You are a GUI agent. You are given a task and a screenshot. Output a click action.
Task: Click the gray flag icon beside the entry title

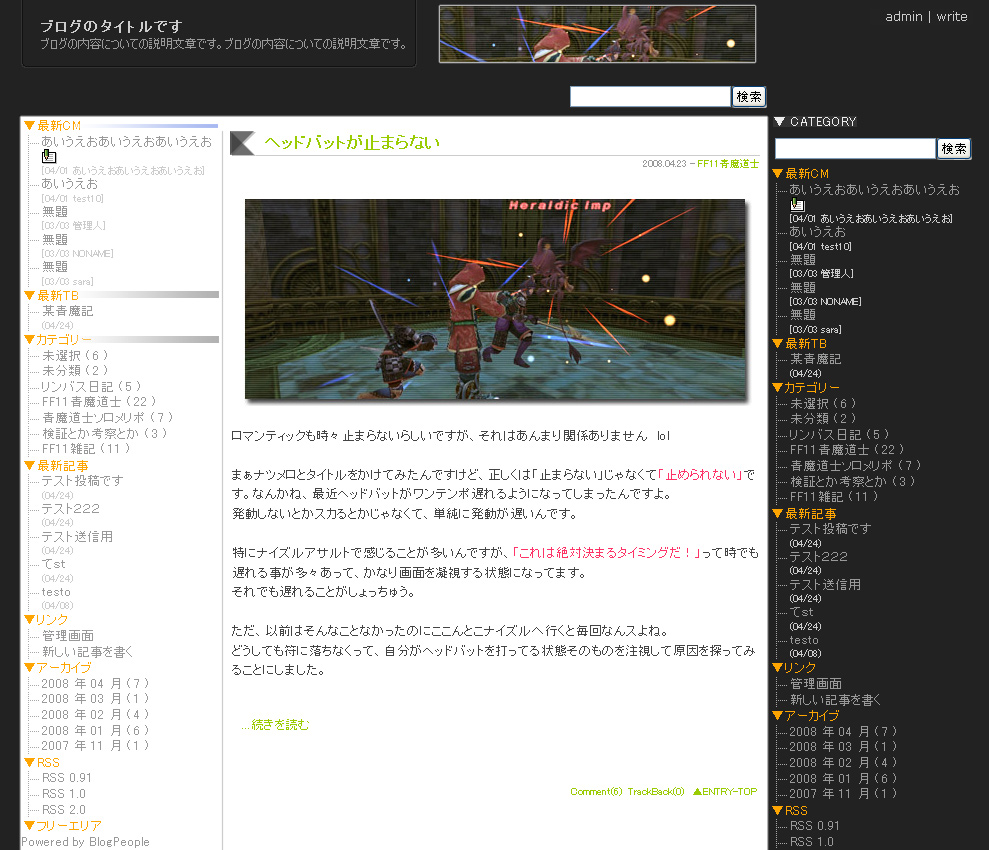[x=242, y=143]
